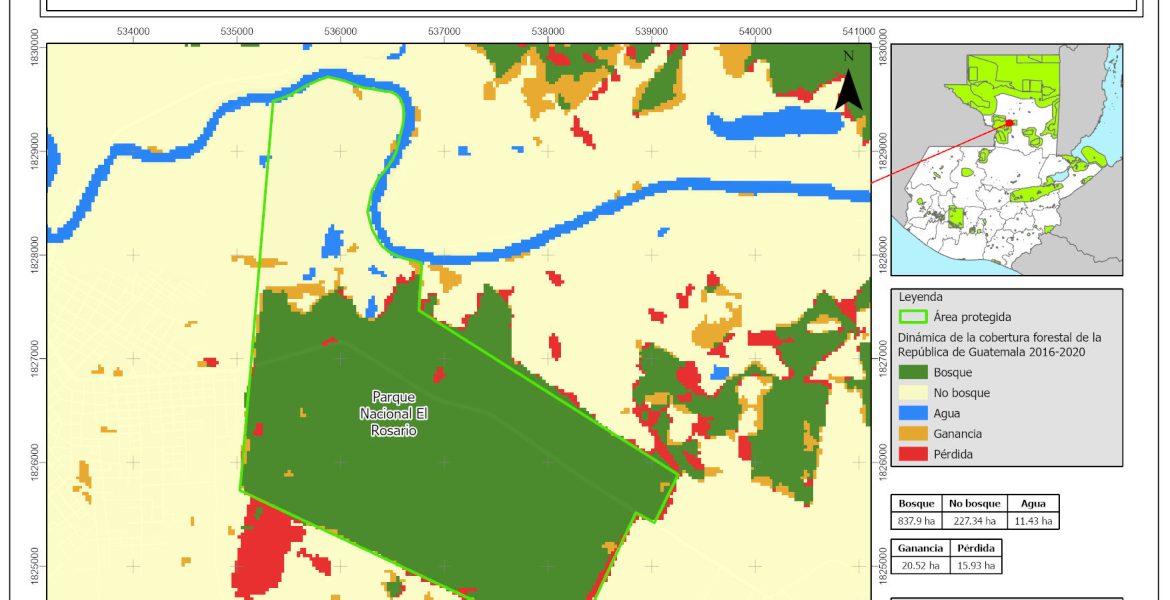Select the blue Agua legend swatch

[x=913, y=413]
